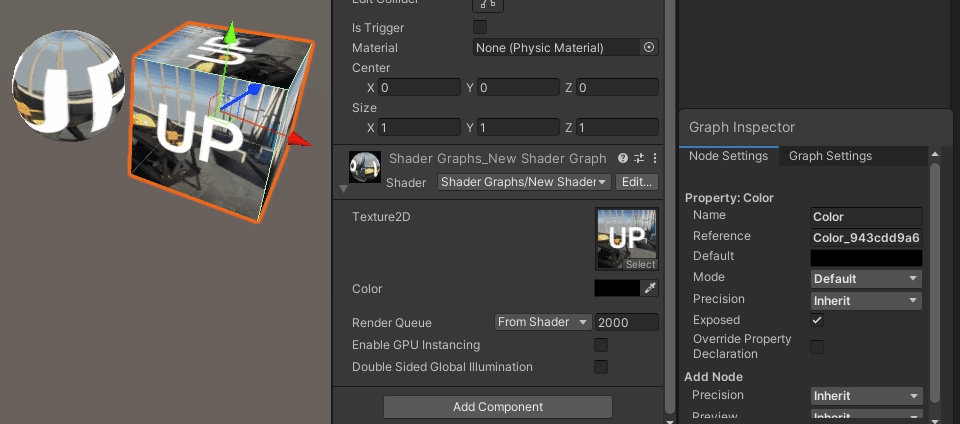Image resolution: width=960 pixels, height=424 pixels.
Task: Collapse the material foldout triangle
Action: click(x=343, y=189)
